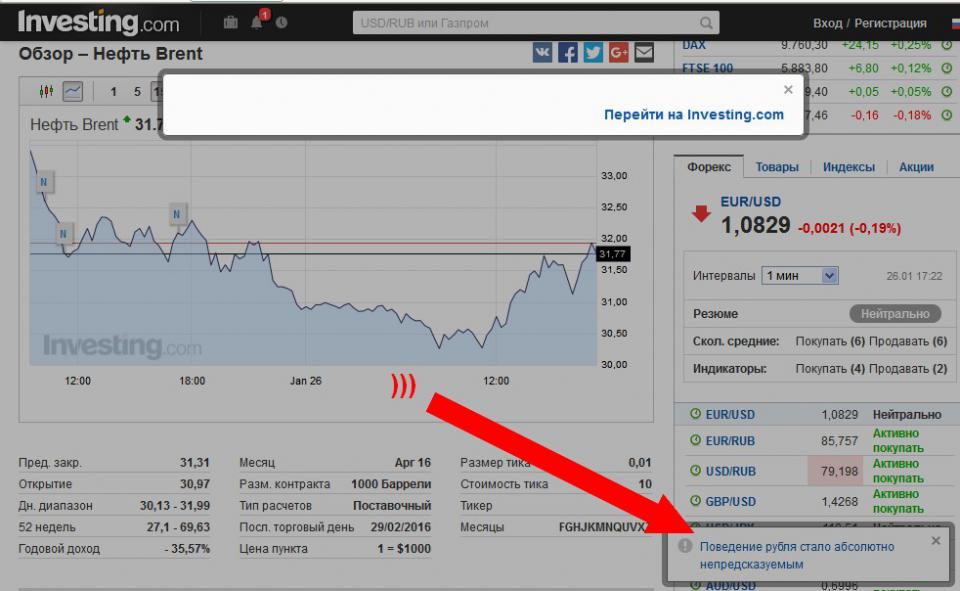The image size is (960, 591).
Task: Share page via email envelope icon
Action: pos(643,53)
